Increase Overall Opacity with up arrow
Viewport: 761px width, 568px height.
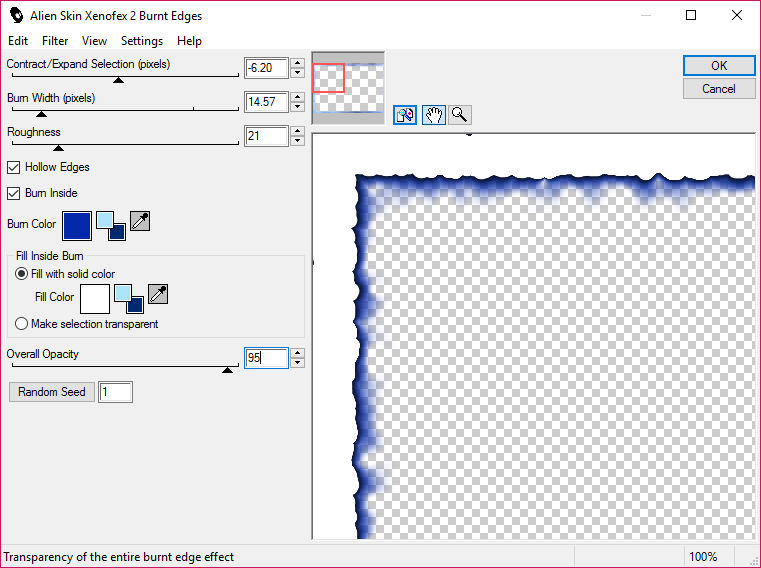(x=298, y=353)
